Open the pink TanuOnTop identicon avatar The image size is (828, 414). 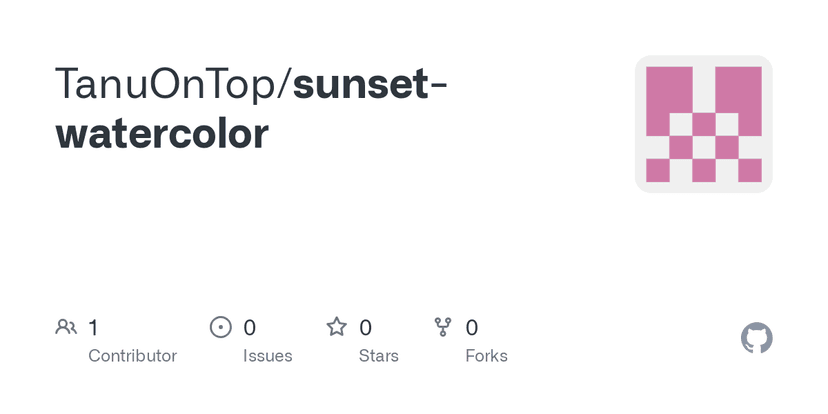point(703,124)
